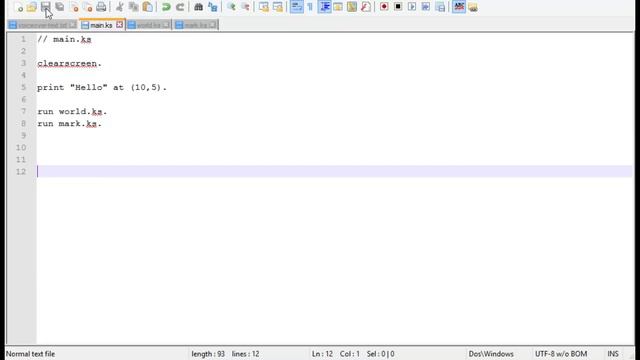Screen dimensions: 640x360
Task: Show the Document Map panel
Action: click(x=352, y=7)
